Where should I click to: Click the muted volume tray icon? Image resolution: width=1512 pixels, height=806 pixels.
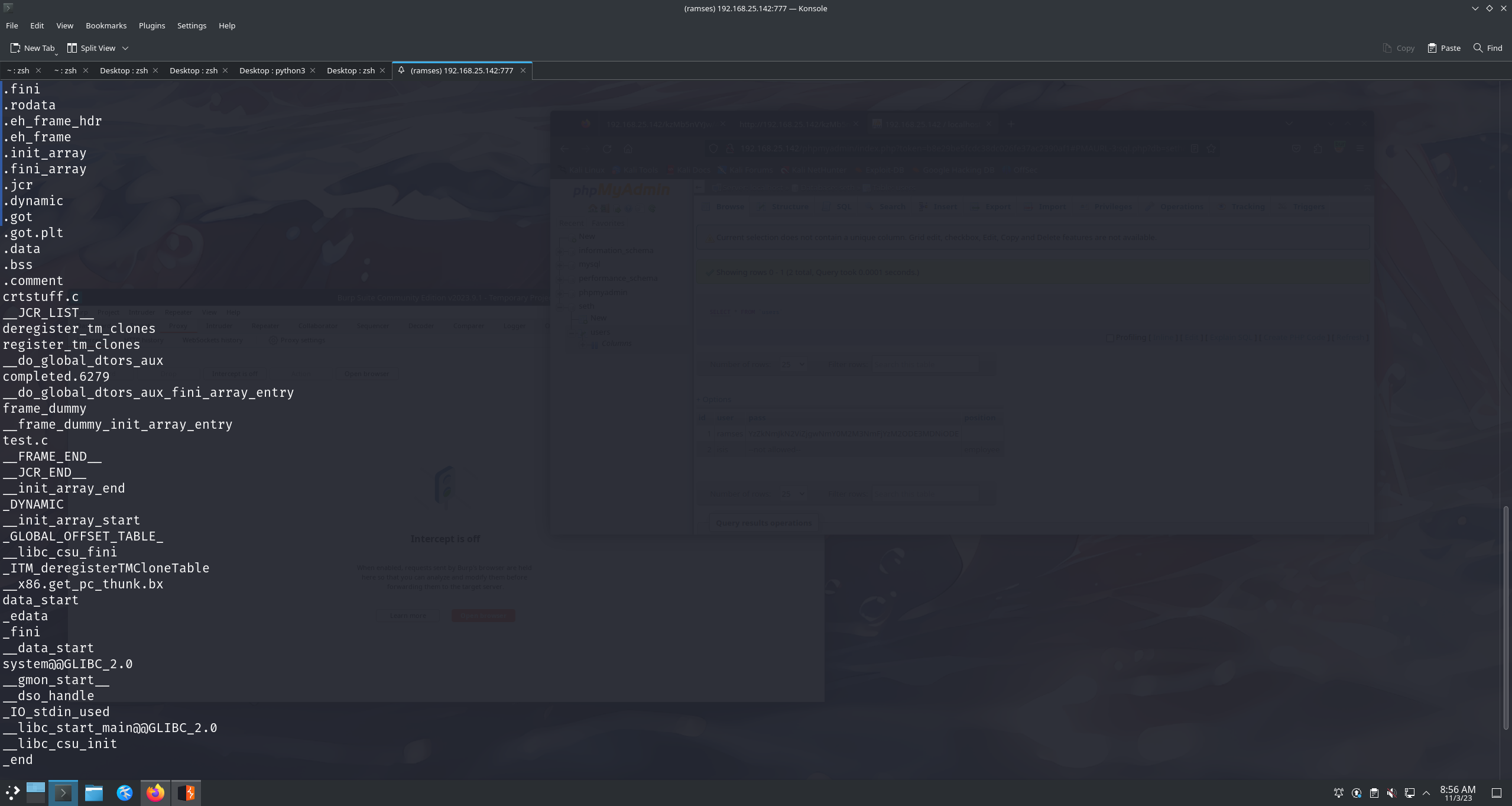1391,793
